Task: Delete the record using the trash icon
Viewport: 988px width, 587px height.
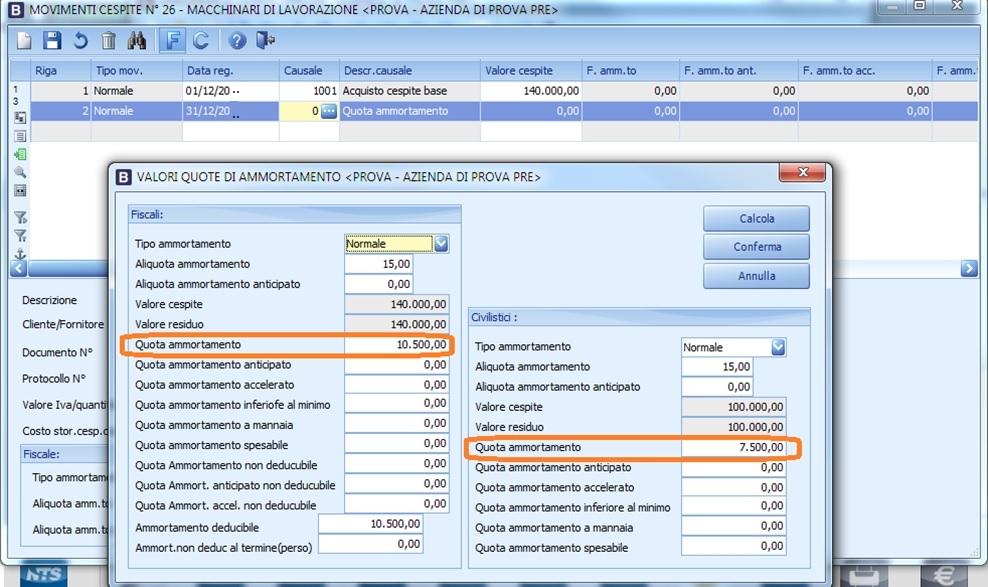Action: coord(108,41)
